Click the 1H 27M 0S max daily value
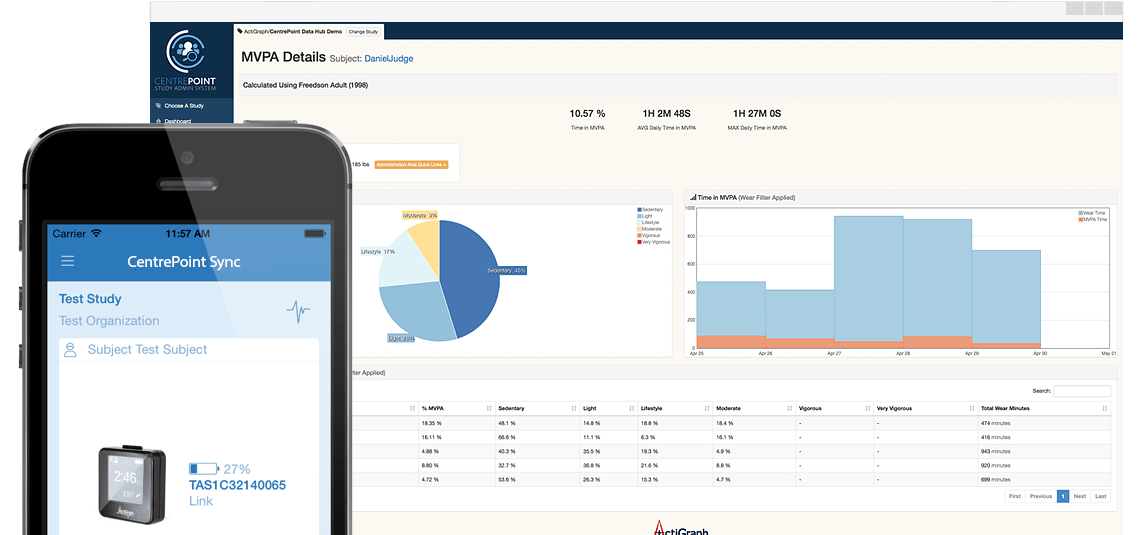Viewport: 1140px width, 535px height. (757, 113)
